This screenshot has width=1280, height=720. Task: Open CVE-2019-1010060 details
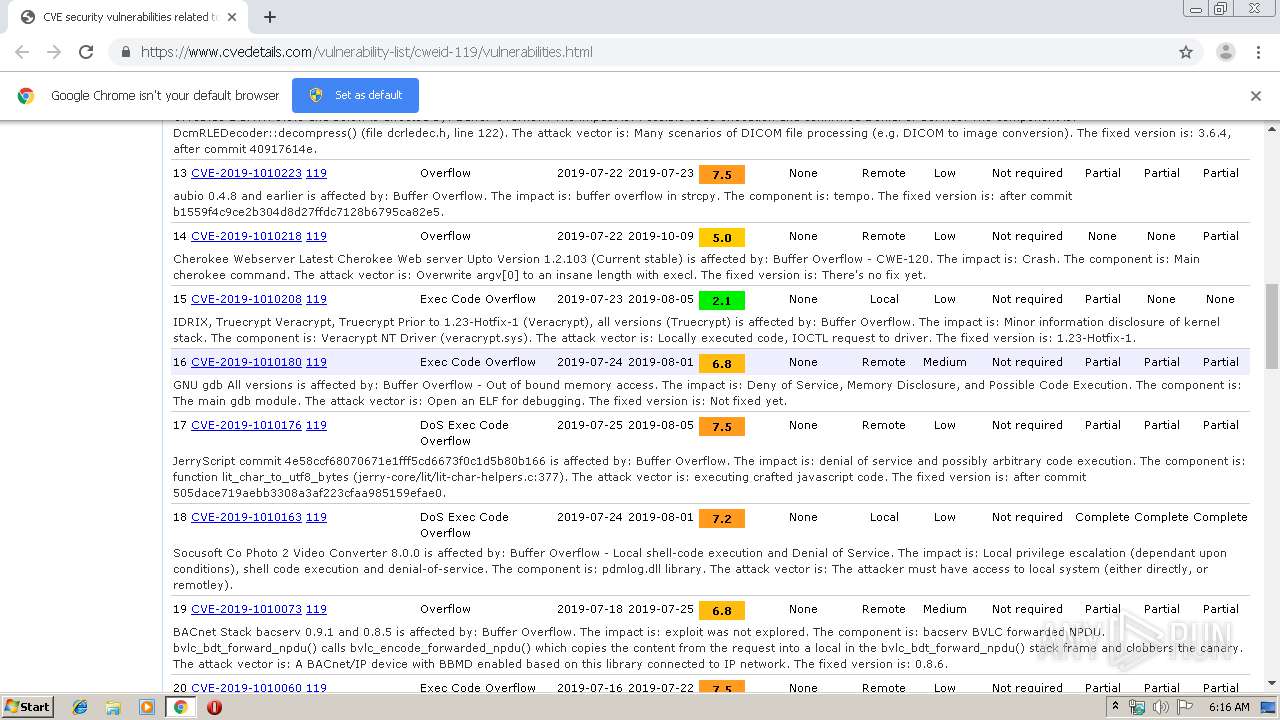pyautogui.click(x=246, y=688)
